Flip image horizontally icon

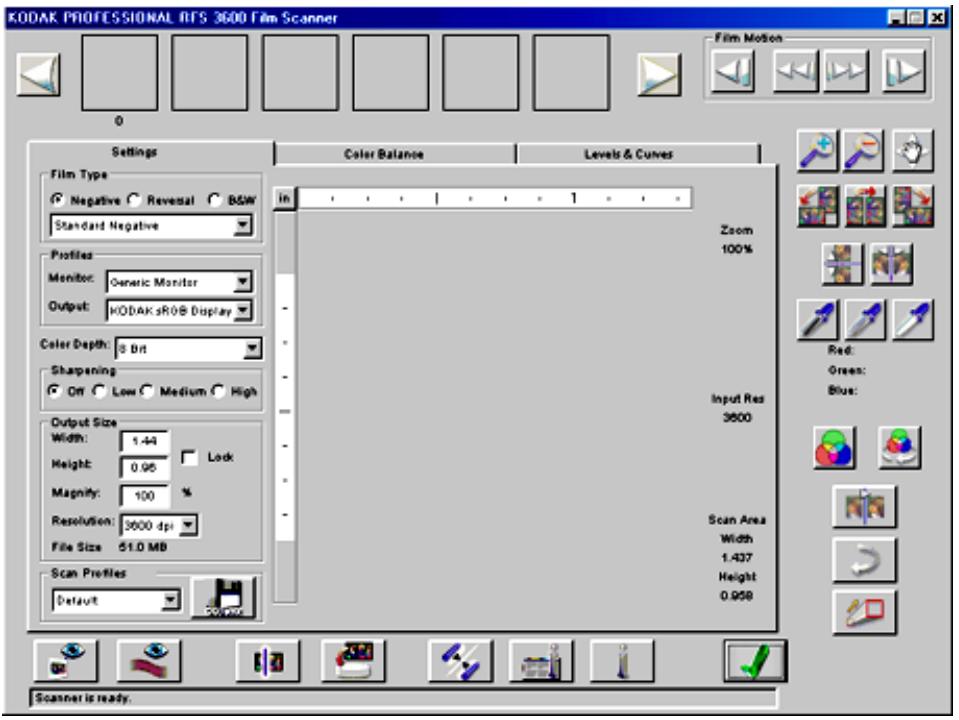(891, 264)
